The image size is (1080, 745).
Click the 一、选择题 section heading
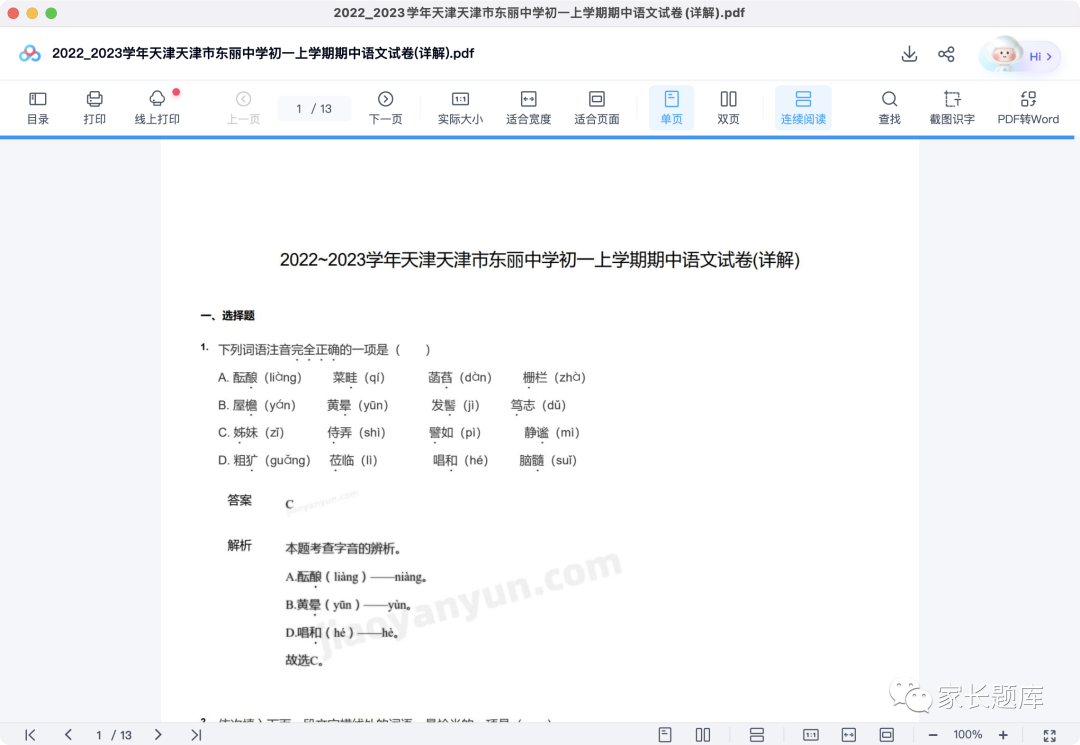[x=227, y=315]
